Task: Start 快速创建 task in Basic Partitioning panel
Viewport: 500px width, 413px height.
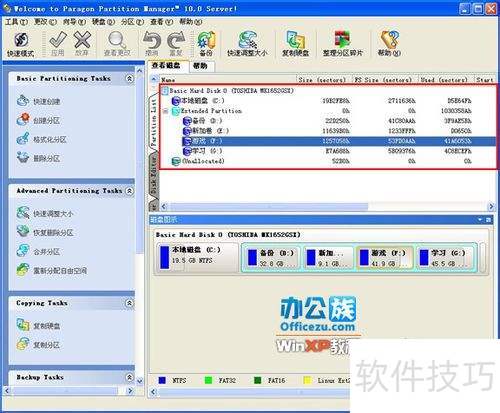Action: pos(39,101)
